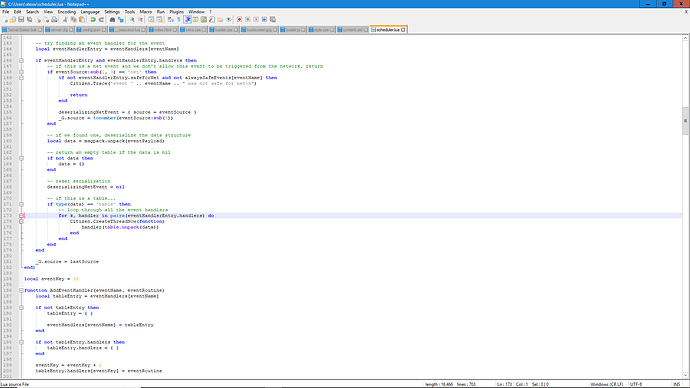Open the Macro menu
690x388 pixels.
pyautogui.click(x=146, y=12)
